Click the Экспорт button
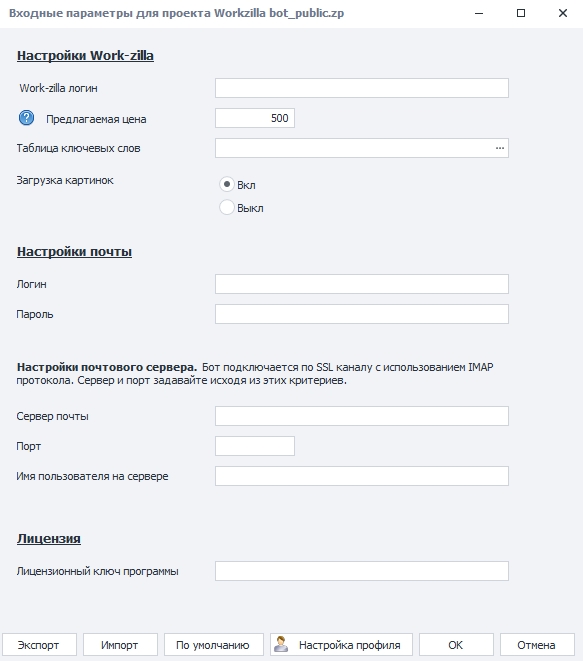 [x=39, y=645]
